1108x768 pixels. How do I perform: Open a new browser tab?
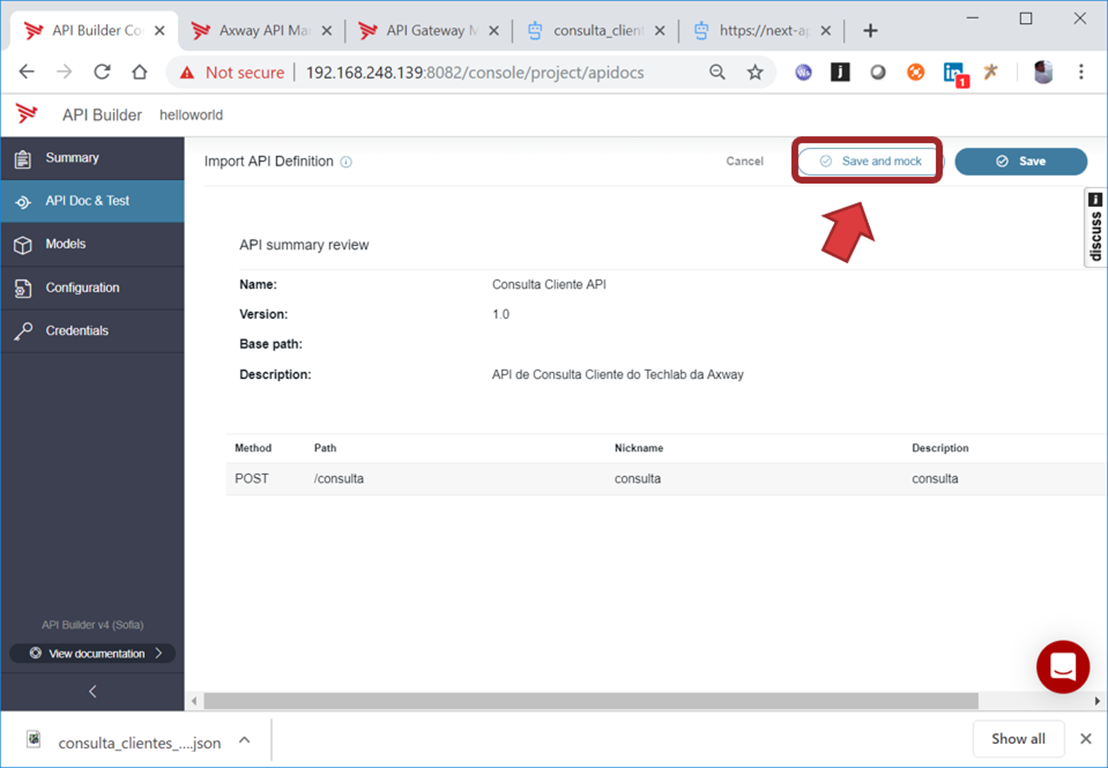pos(871,30)
